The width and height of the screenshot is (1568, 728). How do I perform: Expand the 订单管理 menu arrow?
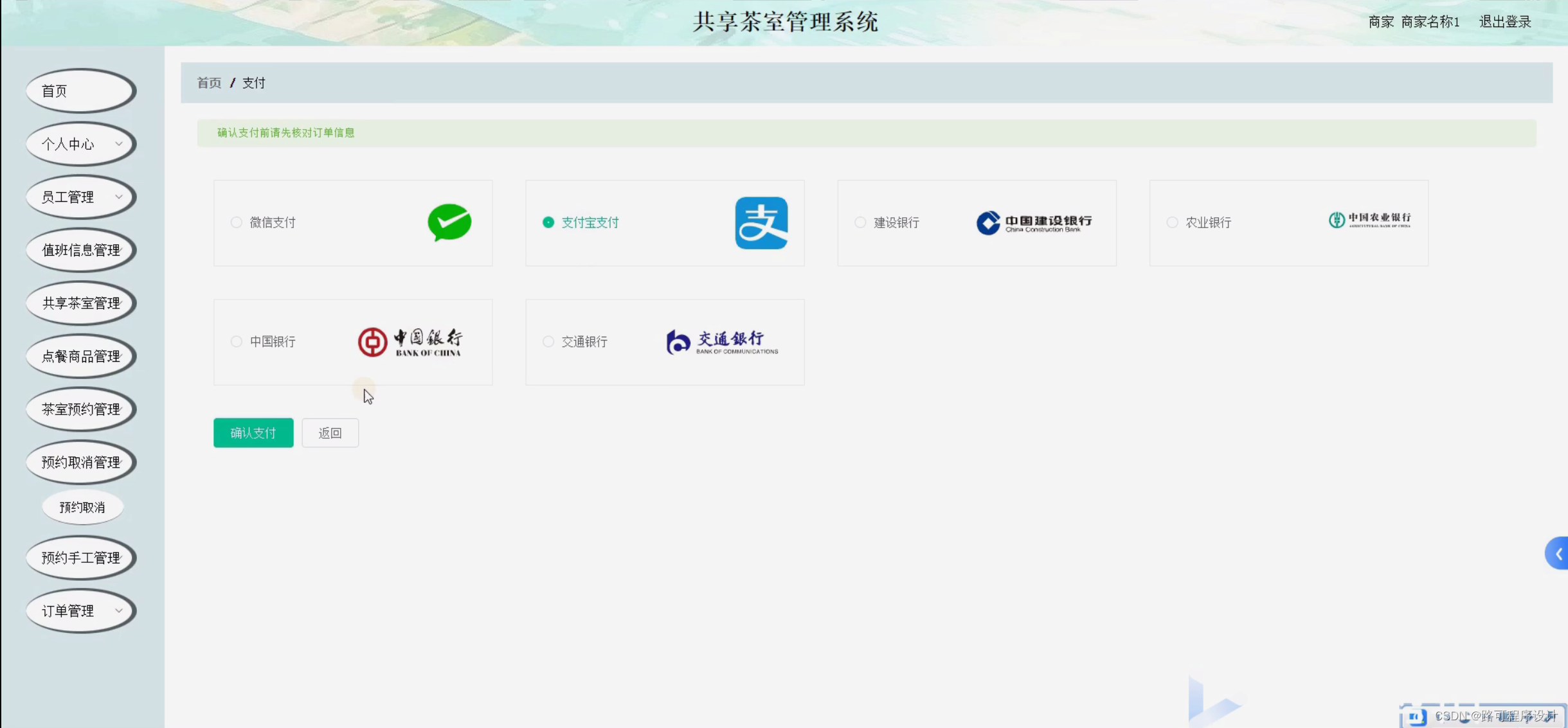pos(119,610)
